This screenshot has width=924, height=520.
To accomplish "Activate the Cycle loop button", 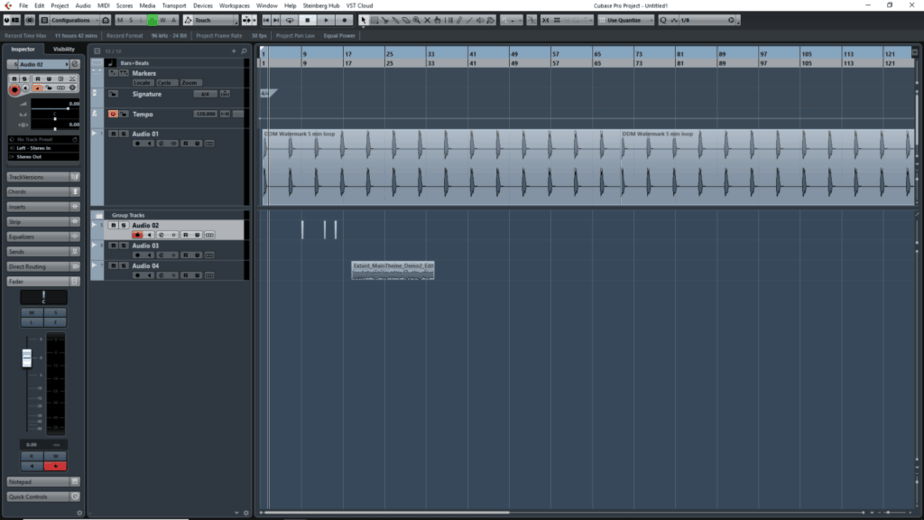I will click(289, 20).
